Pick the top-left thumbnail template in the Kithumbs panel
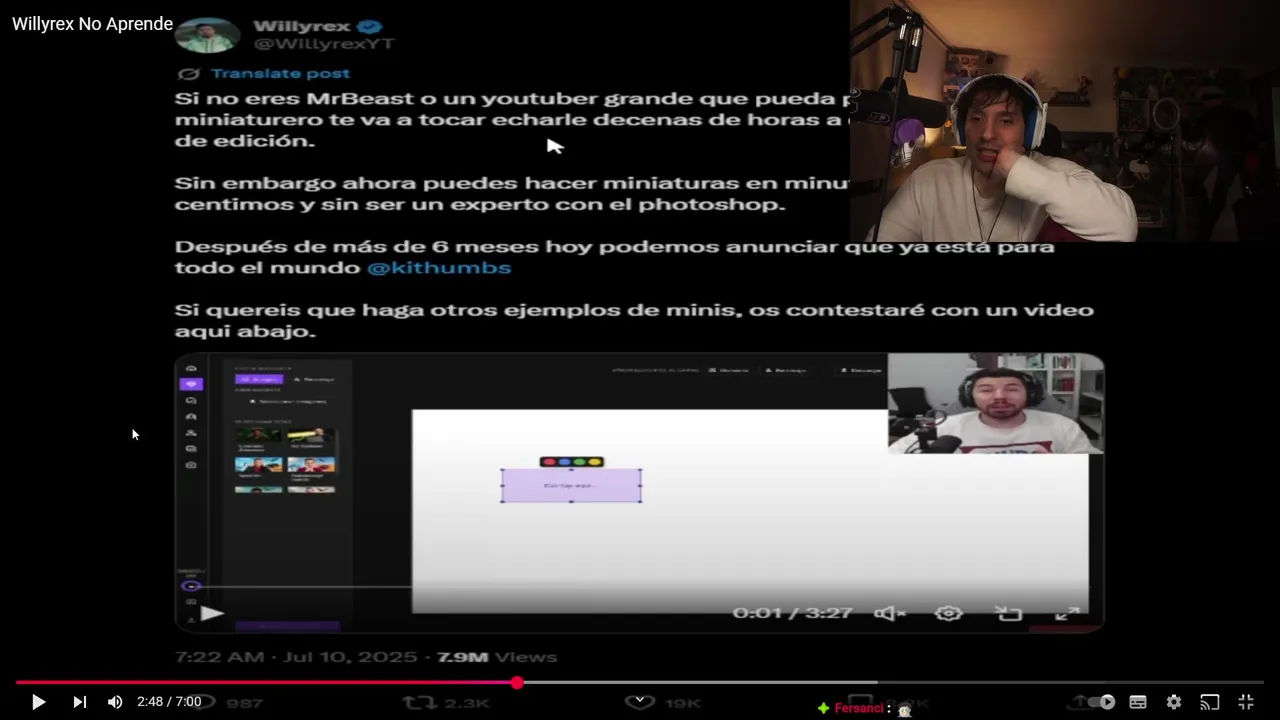Screen dimensions: 1280x720 tap(258, 437)
